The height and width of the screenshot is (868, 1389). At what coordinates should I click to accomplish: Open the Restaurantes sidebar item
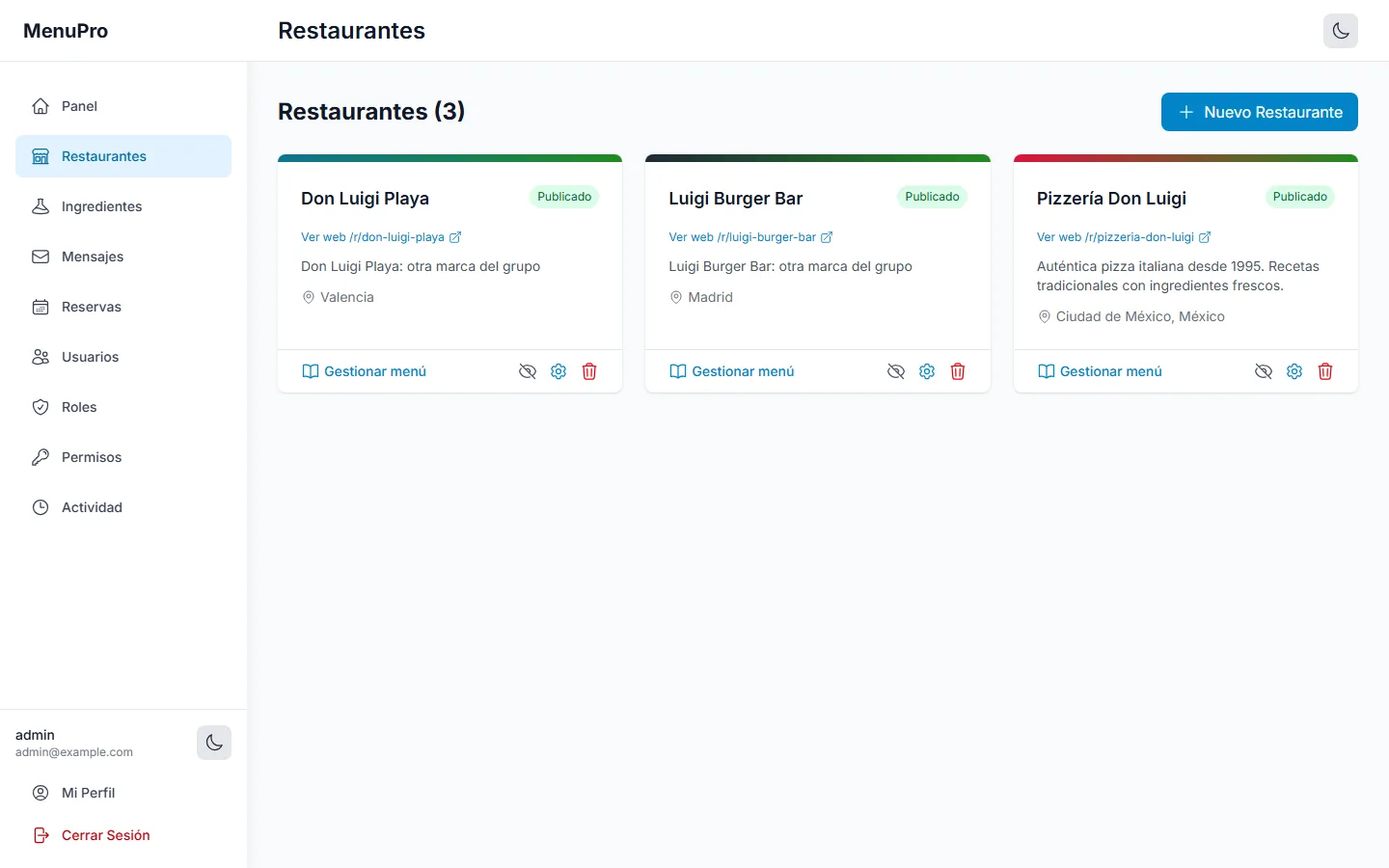point(123,156)
